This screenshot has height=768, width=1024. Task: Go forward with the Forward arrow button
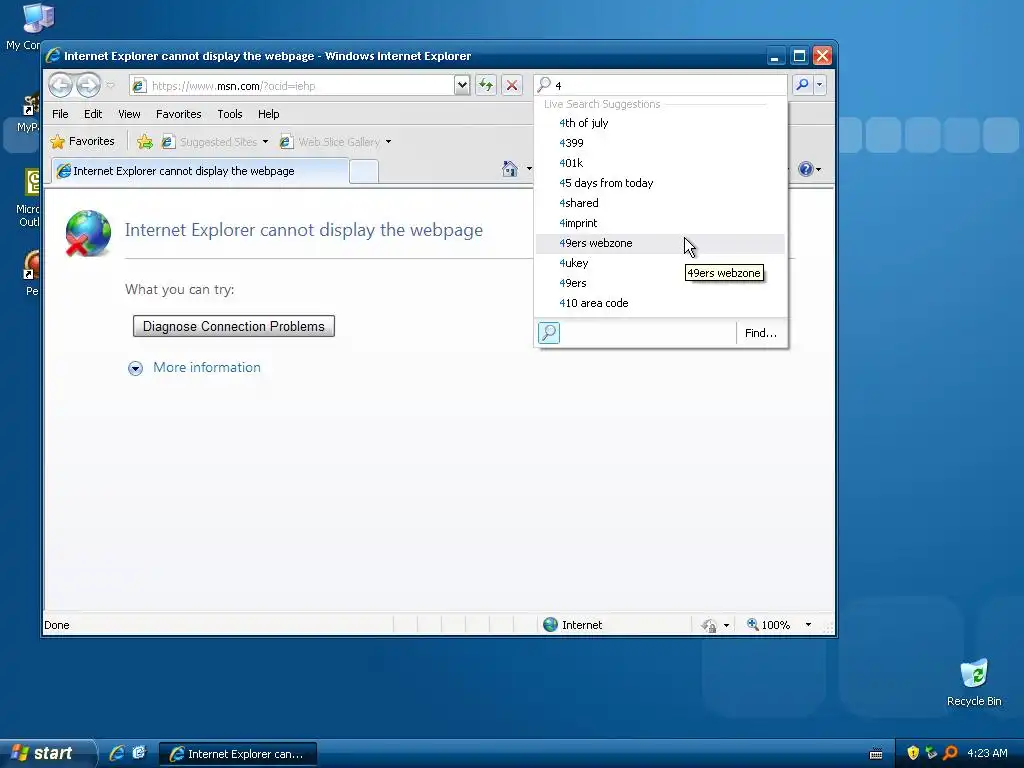88,85
